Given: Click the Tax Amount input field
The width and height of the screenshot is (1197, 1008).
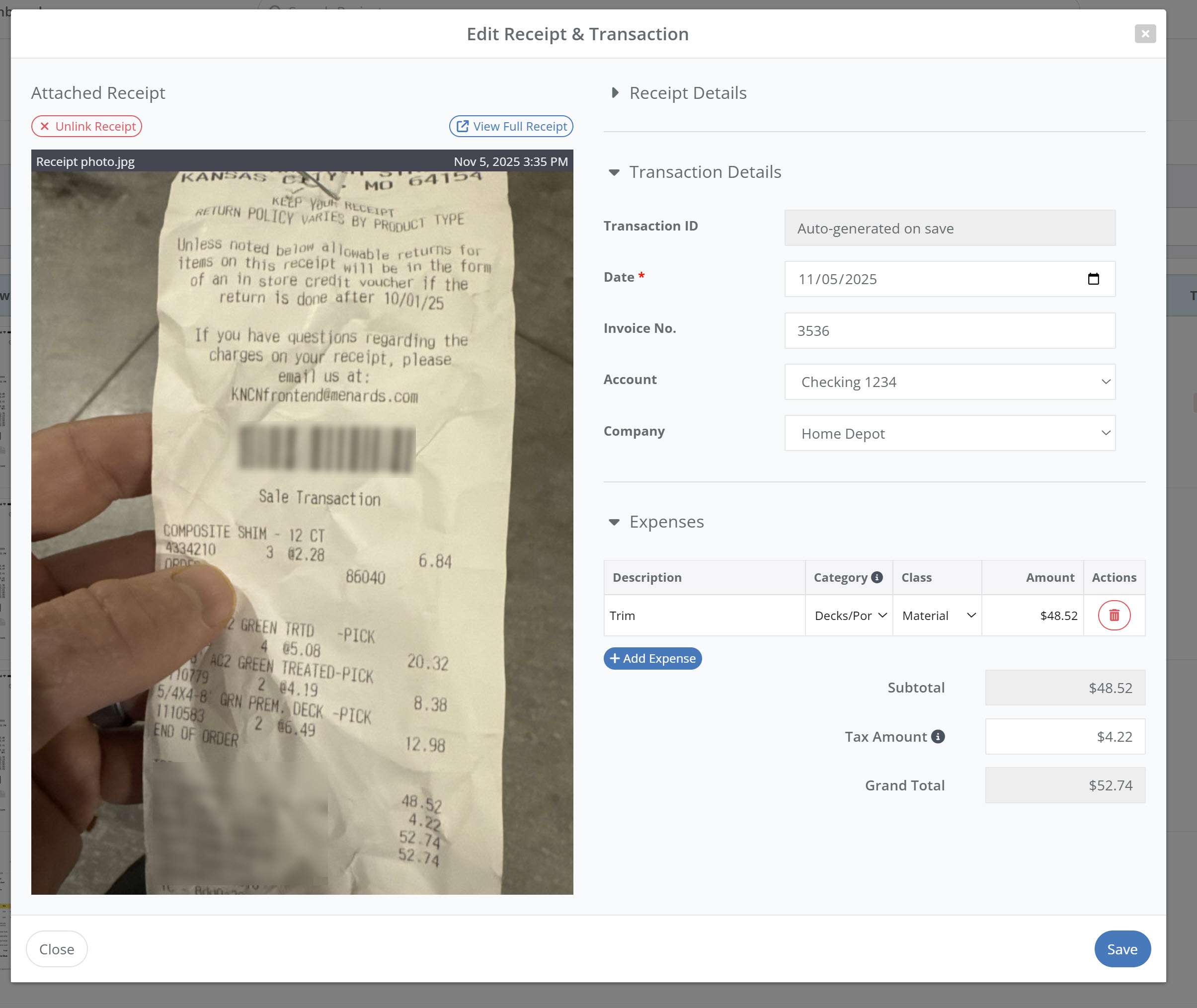Looking at the screenshot, I should click(x=1064, y=737).
